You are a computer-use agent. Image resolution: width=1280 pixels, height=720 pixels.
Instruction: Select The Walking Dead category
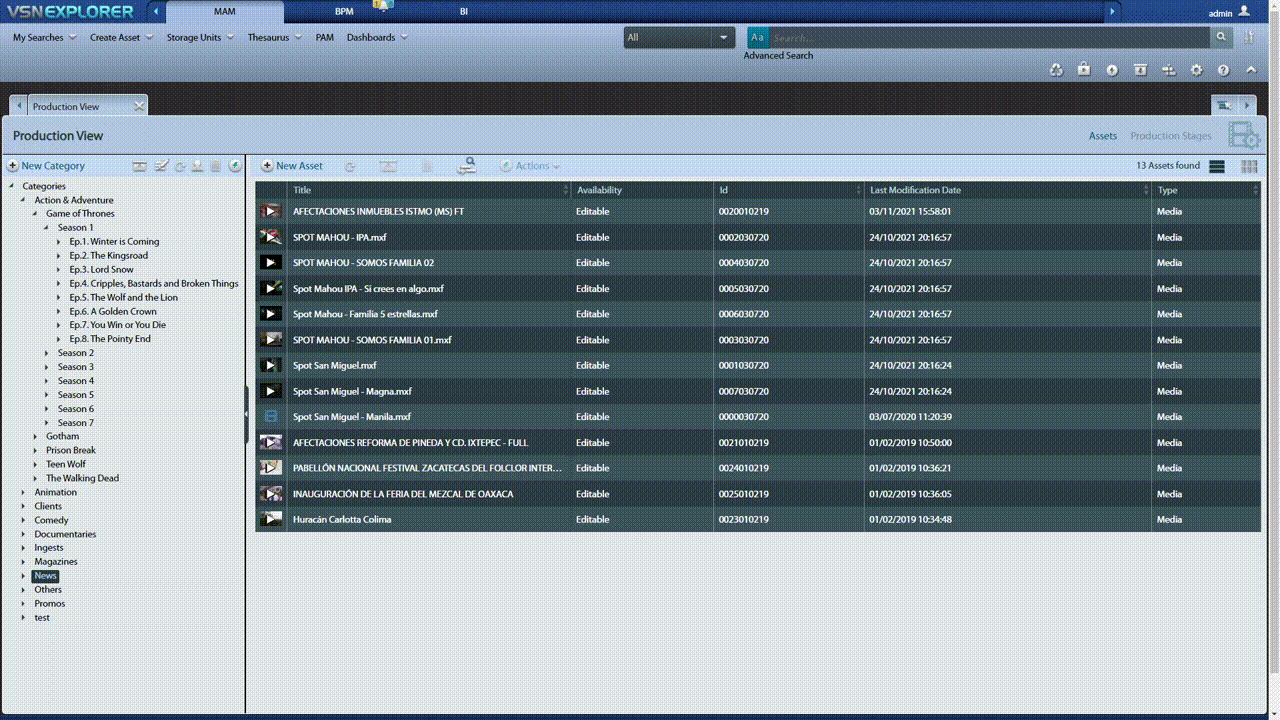[82, 478]
